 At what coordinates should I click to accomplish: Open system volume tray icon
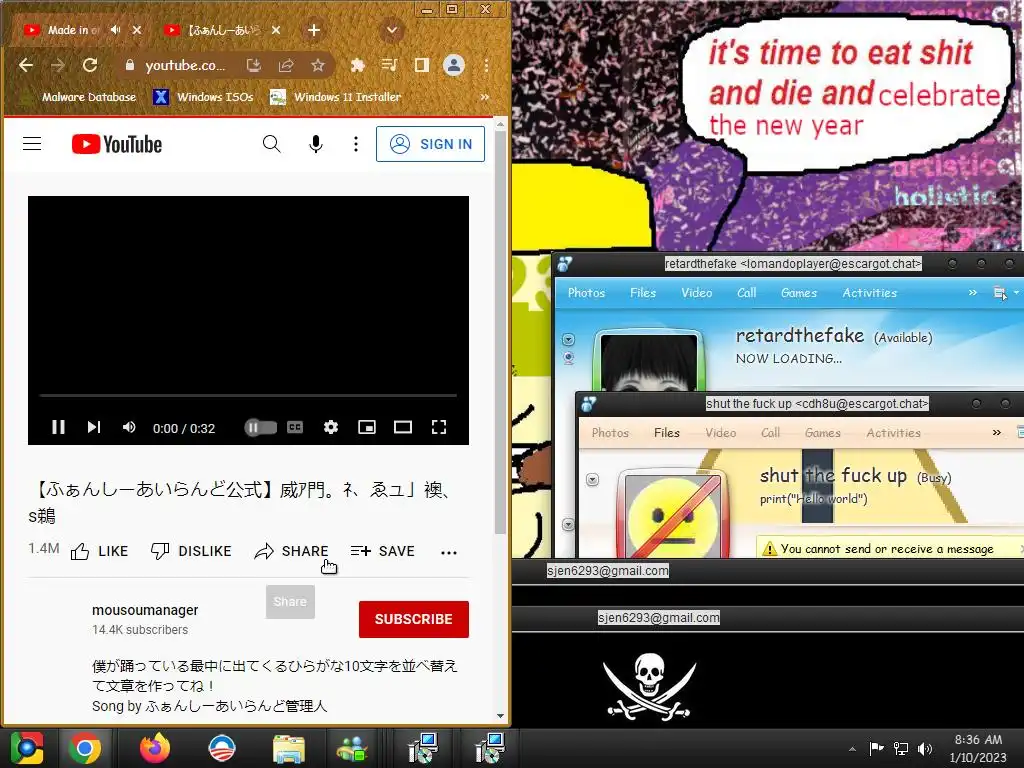pyautogui.click(x=925, y=749)
